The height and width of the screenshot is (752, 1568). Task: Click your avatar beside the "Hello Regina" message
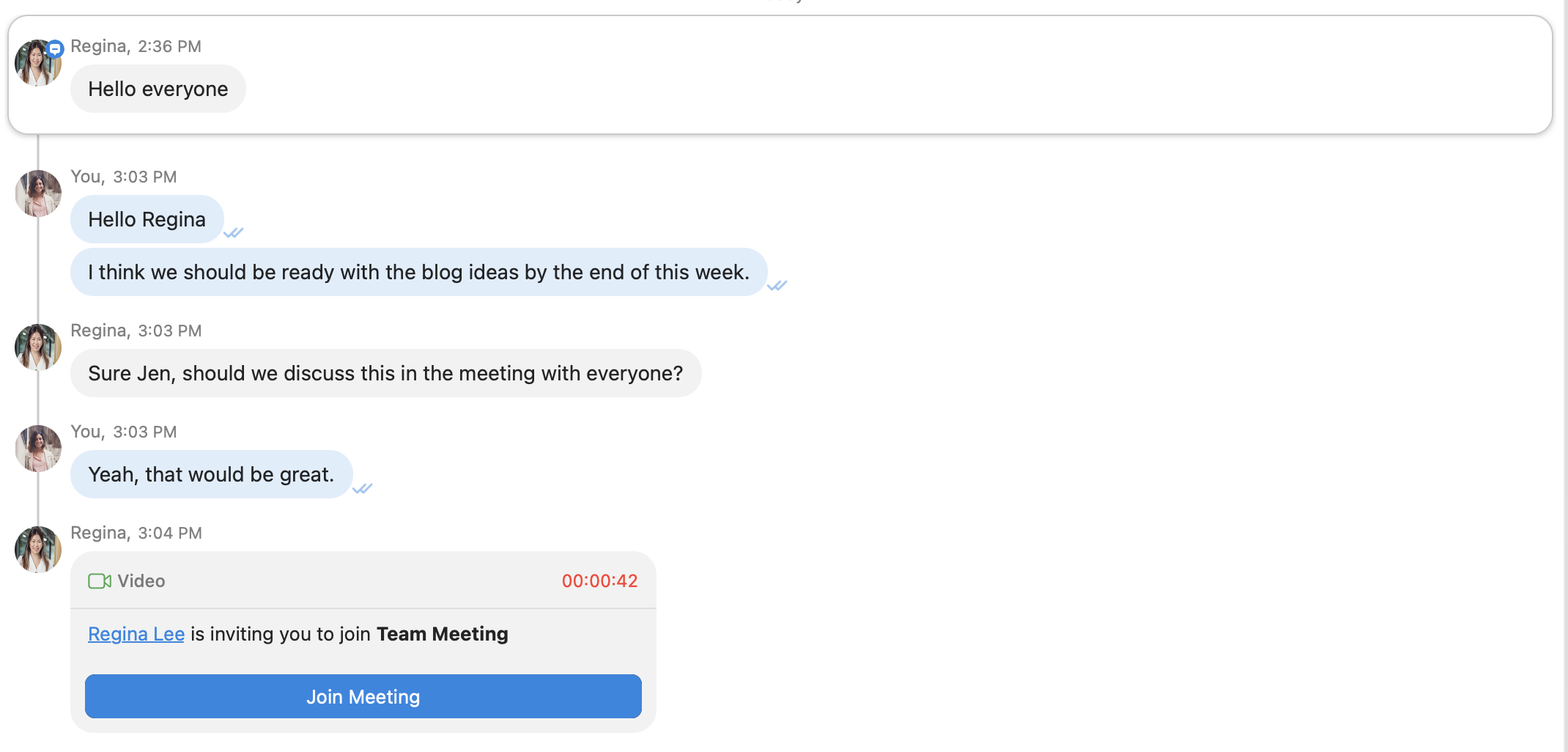[x=38, y=193]
